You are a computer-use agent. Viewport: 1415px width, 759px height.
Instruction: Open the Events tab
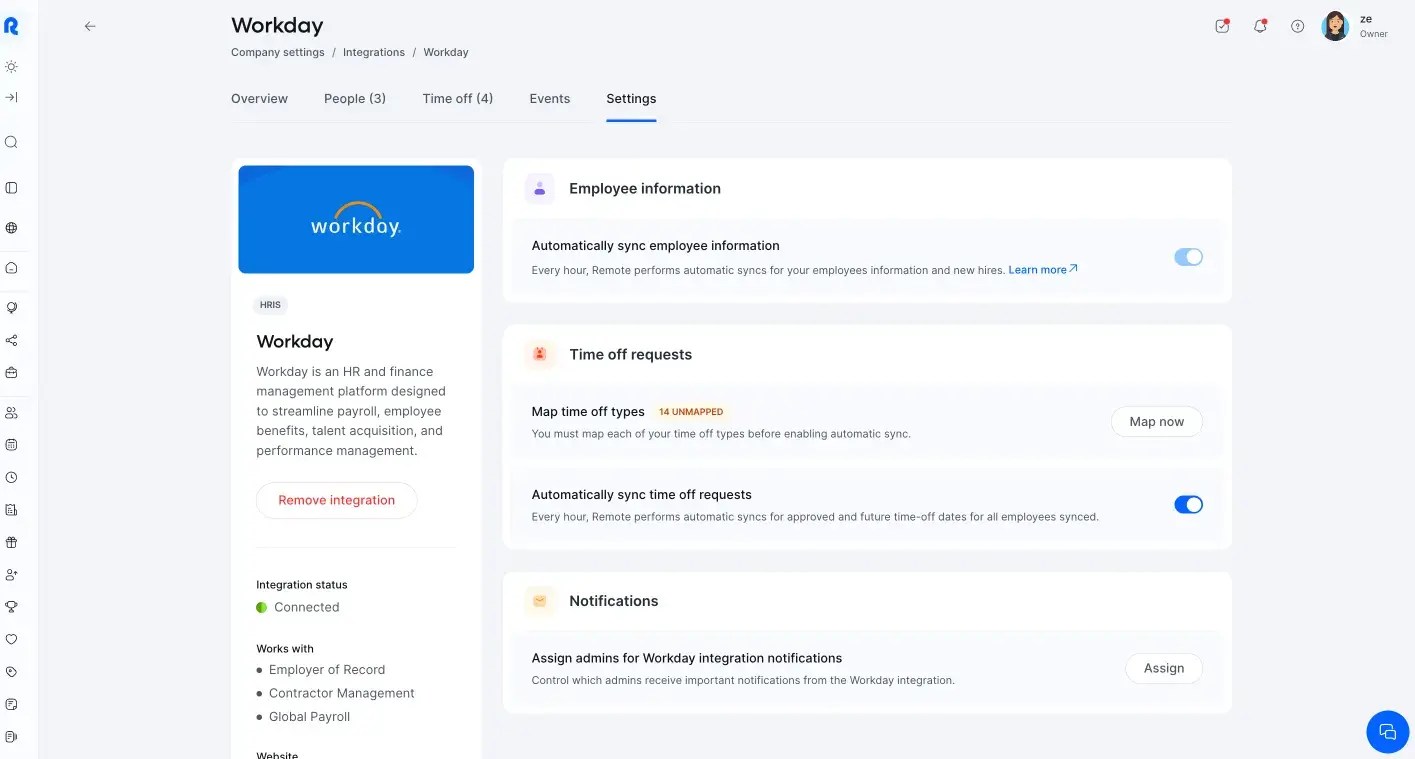click(x=549, y=98)
